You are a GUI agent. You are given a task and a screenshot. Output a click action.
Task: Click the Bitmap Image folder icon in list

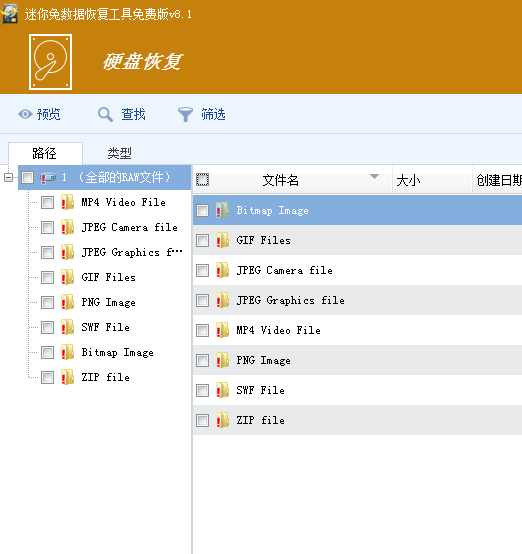(x=222, y=210)
